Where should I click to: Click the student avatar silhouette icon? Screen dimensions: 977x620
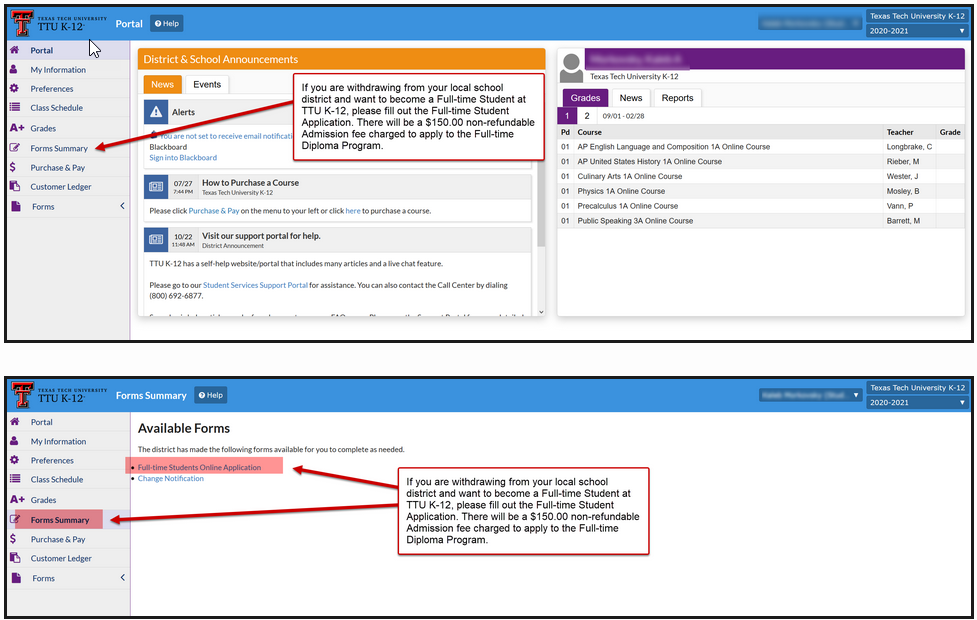(571, 67)
